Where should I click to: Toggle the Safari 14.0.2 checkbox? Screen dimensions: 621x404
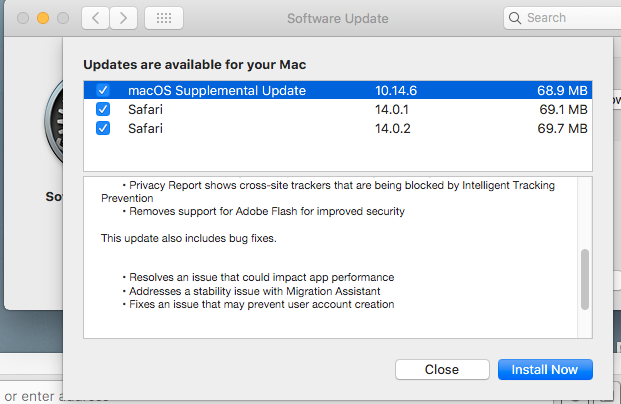pyautogui.click(x=103, y=128)
